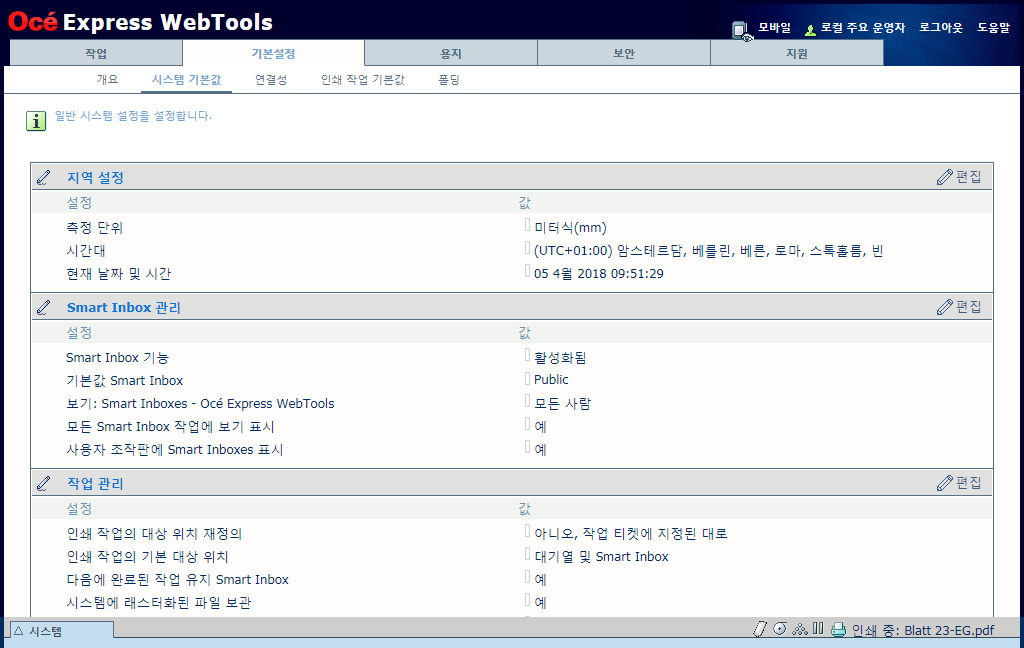Click the 기본값 Smart Inbox label
Viewport: 1024px width, 648px height.
125,381
